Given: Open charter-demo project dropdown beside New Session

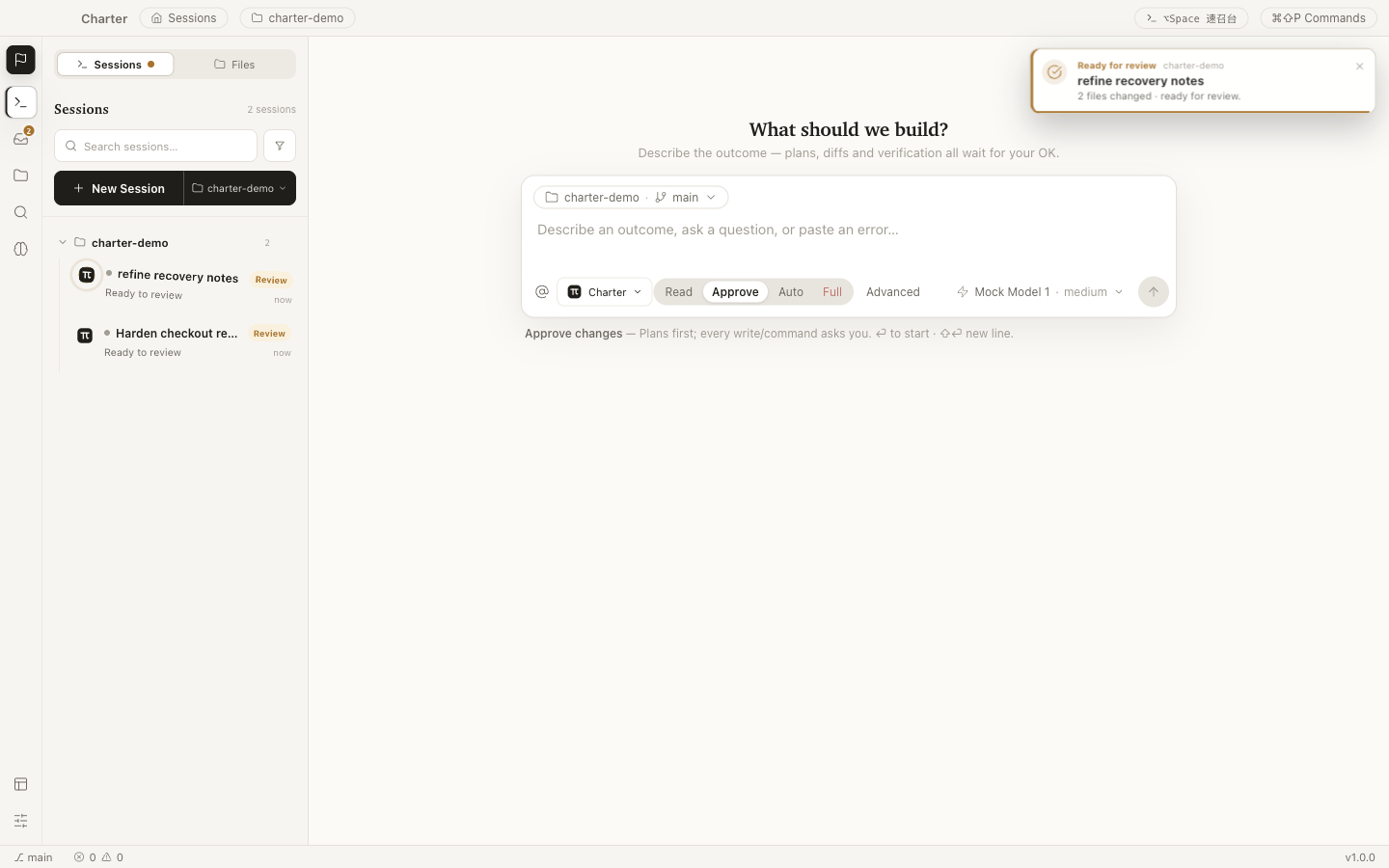Looking at the screenshot, I should [x=240, y=188].
